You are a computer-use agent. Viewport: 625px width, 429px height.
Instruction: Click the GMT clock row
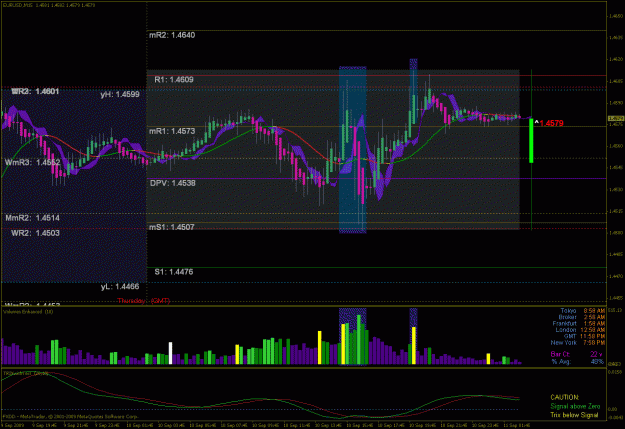click(x=585, y=336)
